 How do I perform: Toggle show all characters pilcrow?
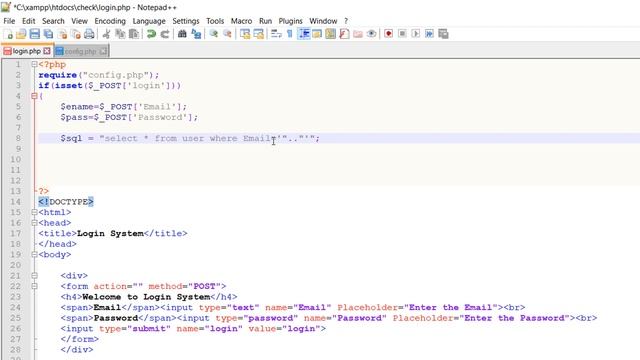coord(289,34)
